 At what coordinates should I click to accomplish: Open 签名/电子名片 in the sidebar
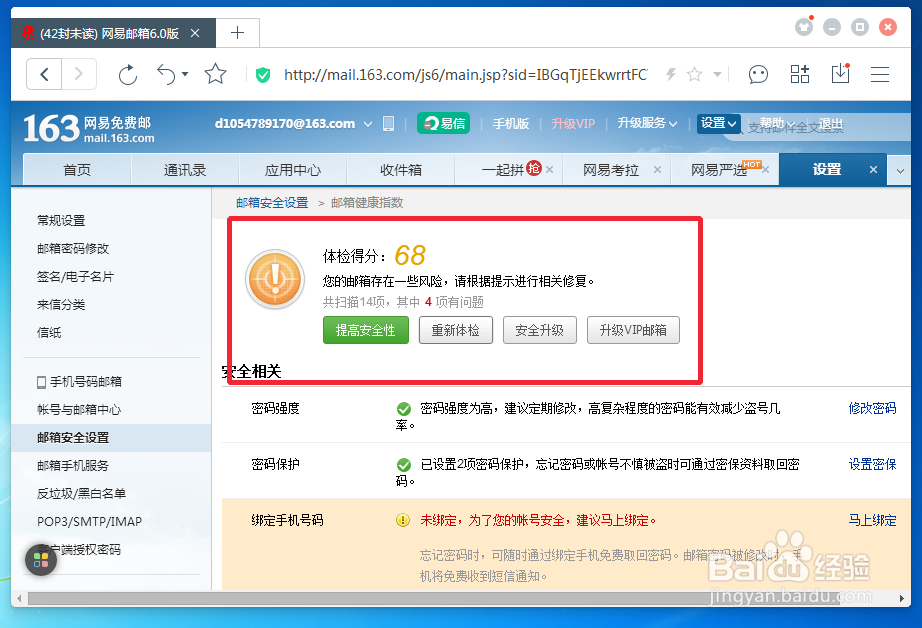tap(75, 276)
